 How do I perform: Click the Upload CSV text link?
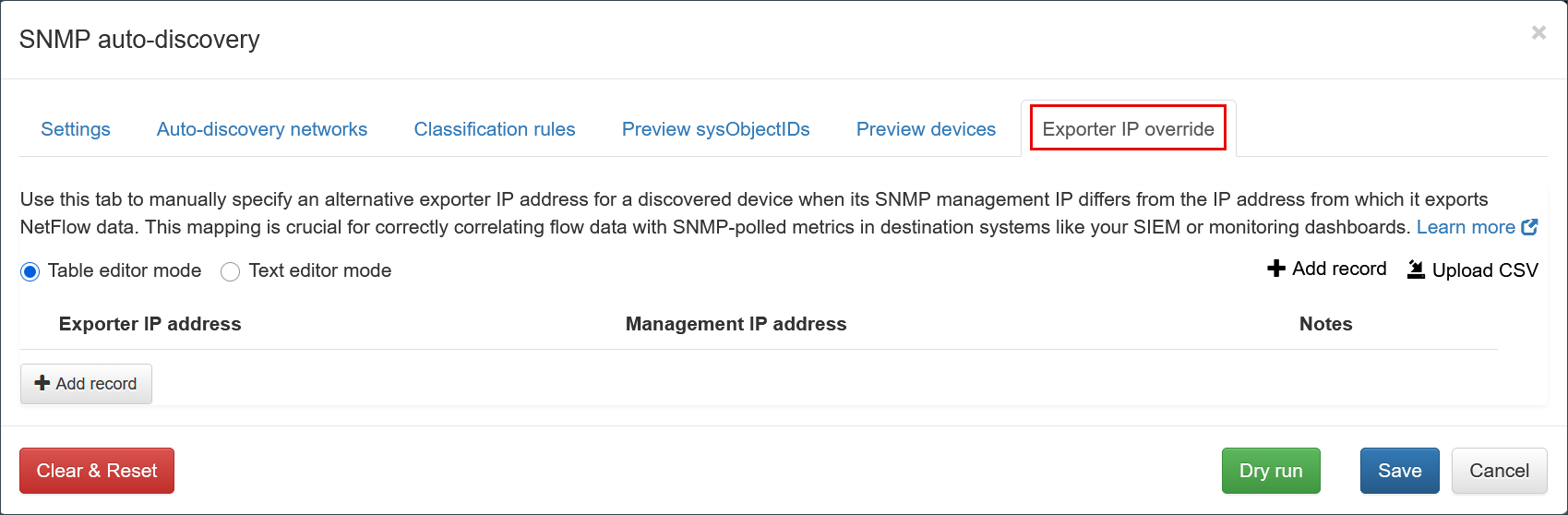(x=1485, y=270)
